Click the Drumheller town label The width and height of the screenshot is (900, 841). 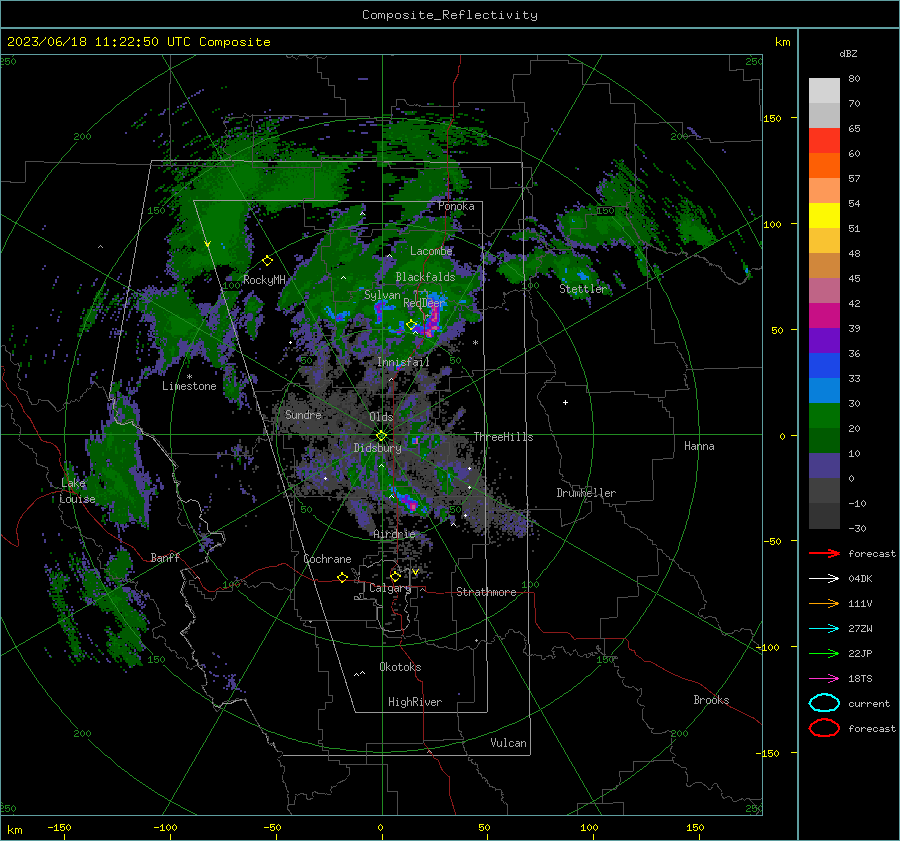pos(586,493)
